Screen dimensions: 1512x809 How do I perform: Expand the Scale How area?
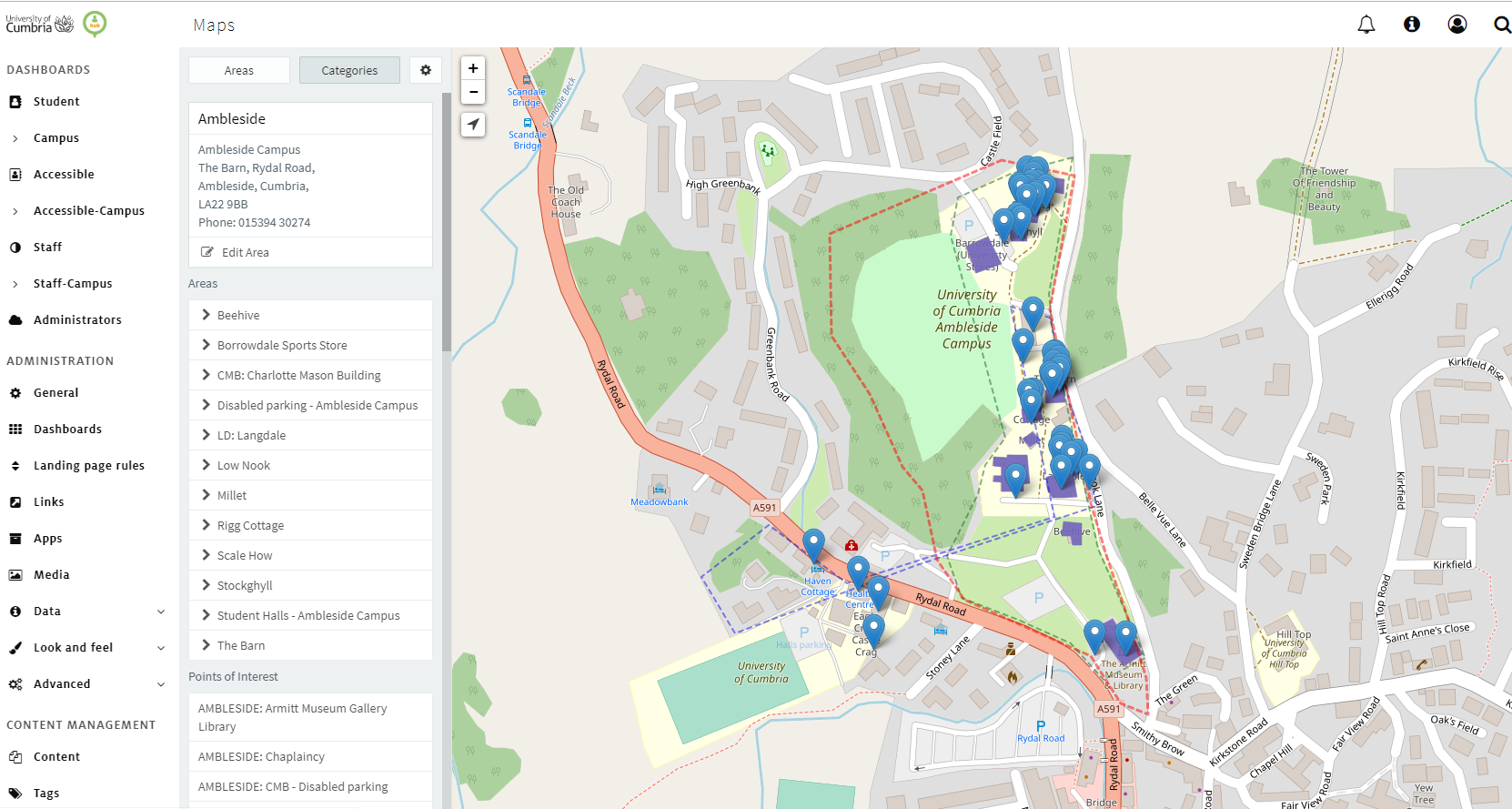[310, 555]
